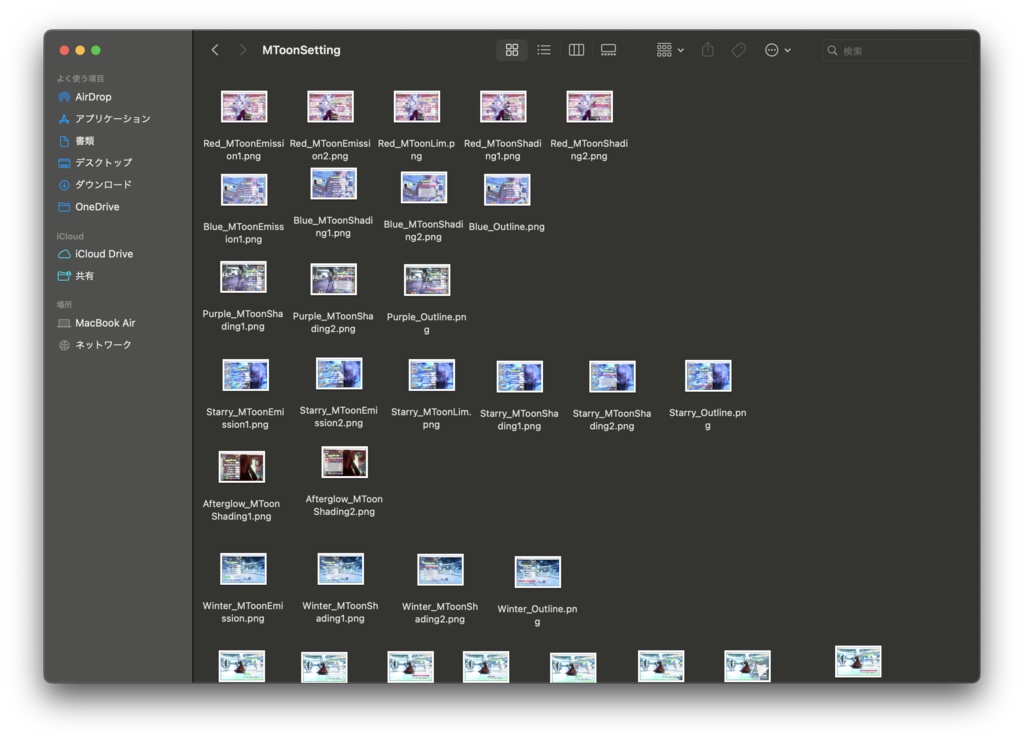
Task: Open AirDrop in the sidebar
Action: coord(93,97)
